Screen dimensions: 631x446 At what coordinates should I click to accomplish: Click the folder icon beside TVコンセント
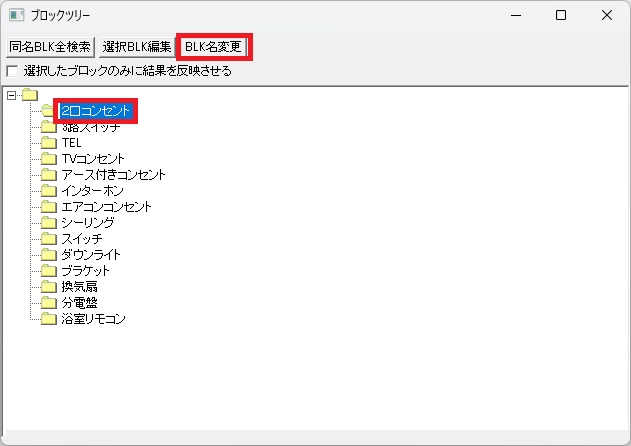pyautogui.click(x=49, y=159)
